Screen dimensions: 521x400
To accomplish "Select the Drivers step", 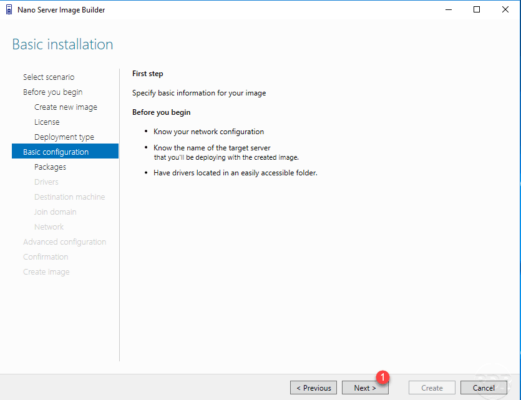I will tap(46, 182).
